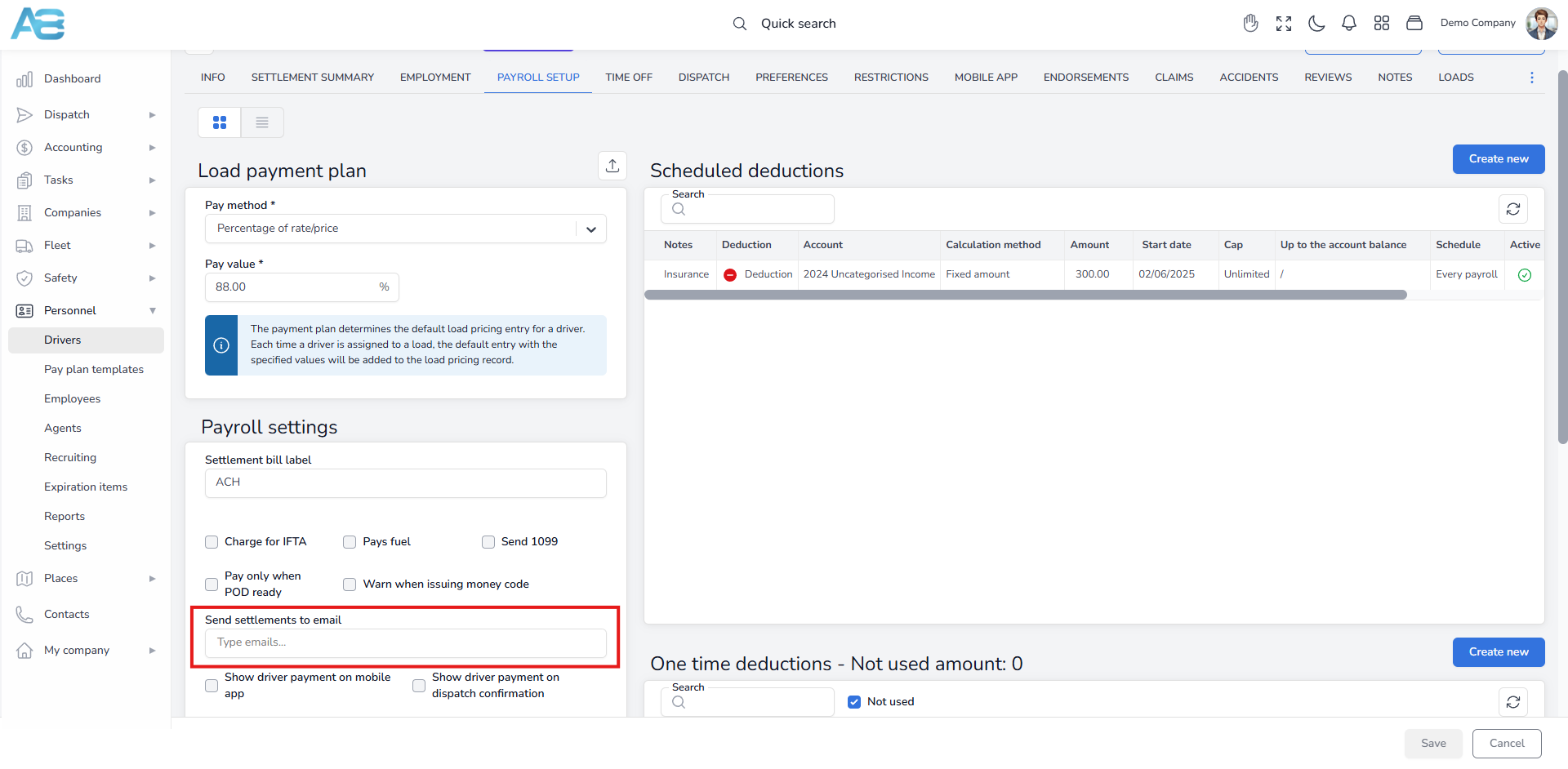The height and width of the screenshot is (769, 1568).
Task: Focus the Send settlements to email field
Action: (406, 643)
